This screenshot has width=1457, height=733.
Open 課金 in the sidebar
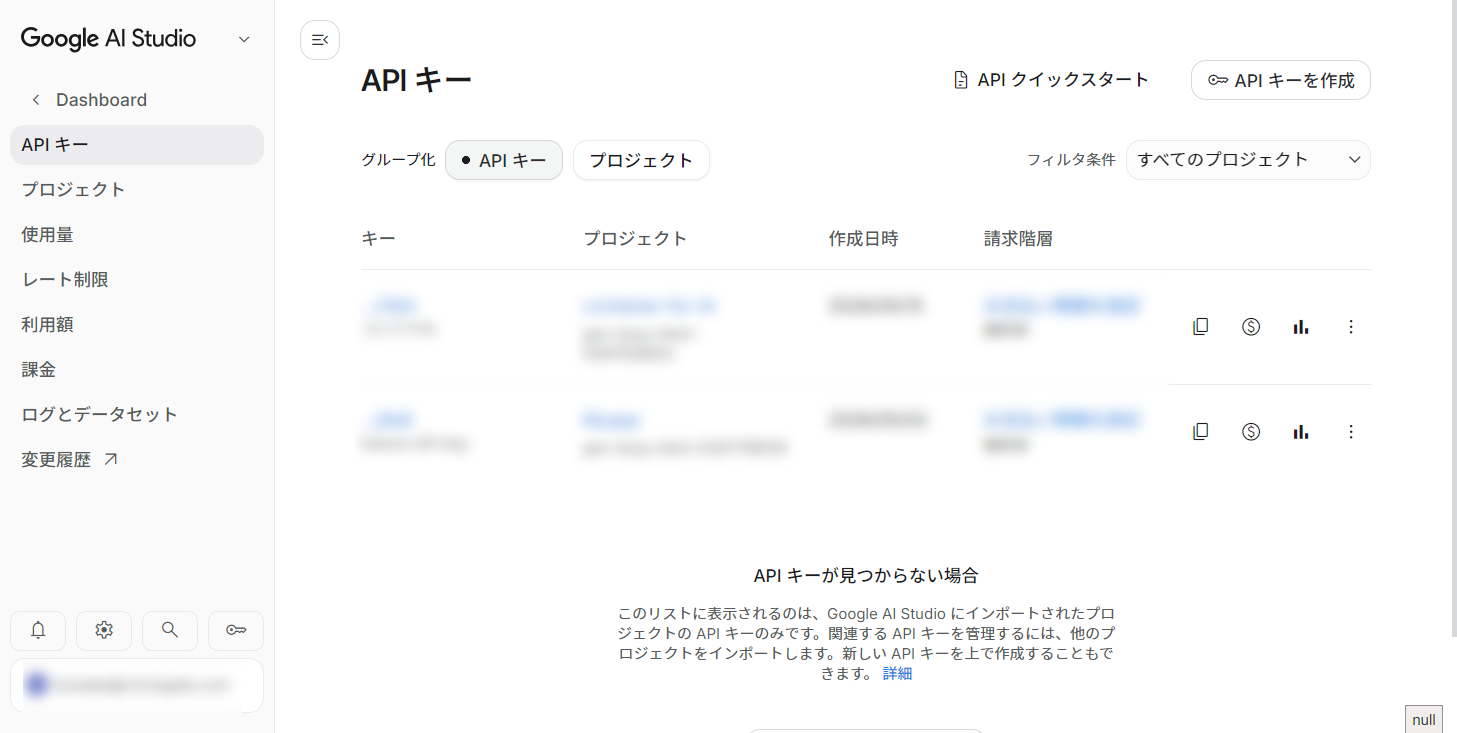click(x=137, y=370)
